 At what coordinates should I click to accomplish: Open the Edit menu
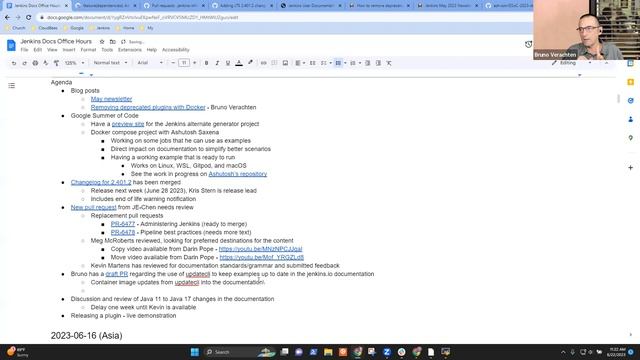[38, 50]
